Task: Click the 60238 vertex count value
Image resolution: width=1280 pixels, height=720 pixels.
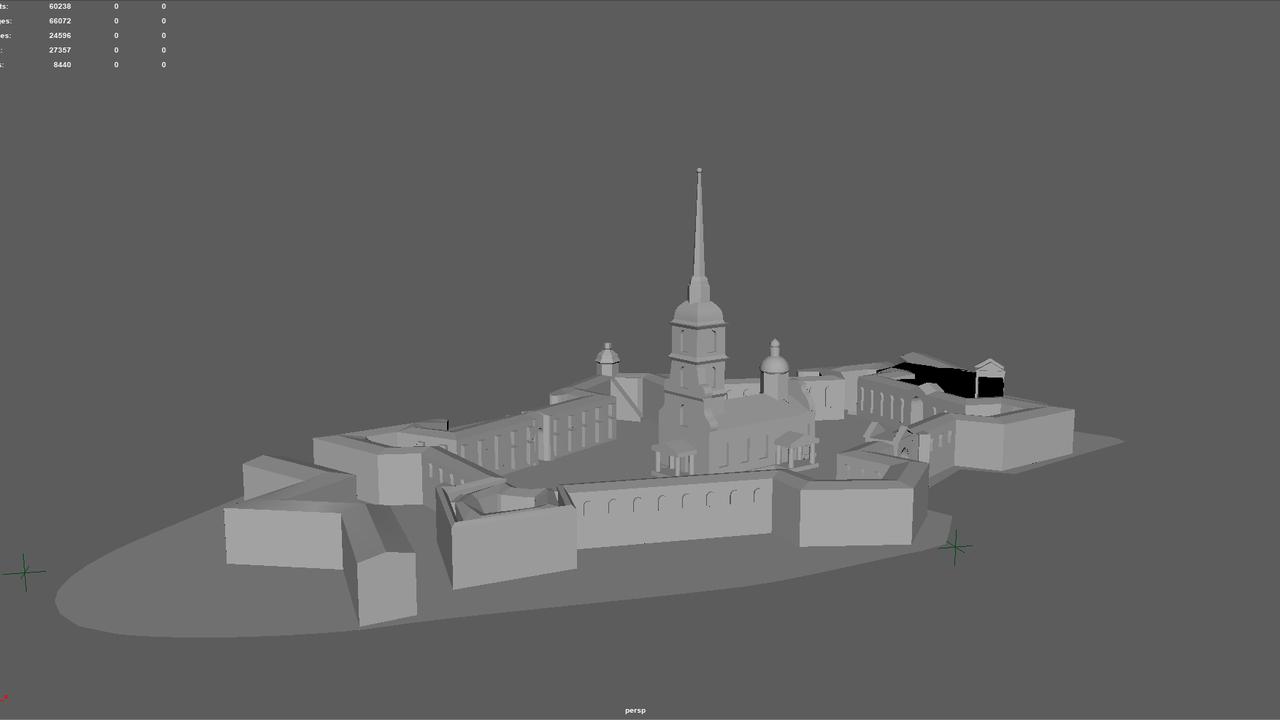Action: pos(60,7)
